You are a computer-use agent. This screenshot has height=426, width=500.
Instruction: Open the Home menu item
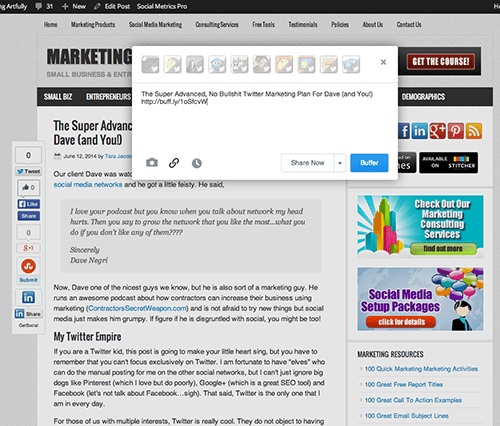[x=50, y=25]
